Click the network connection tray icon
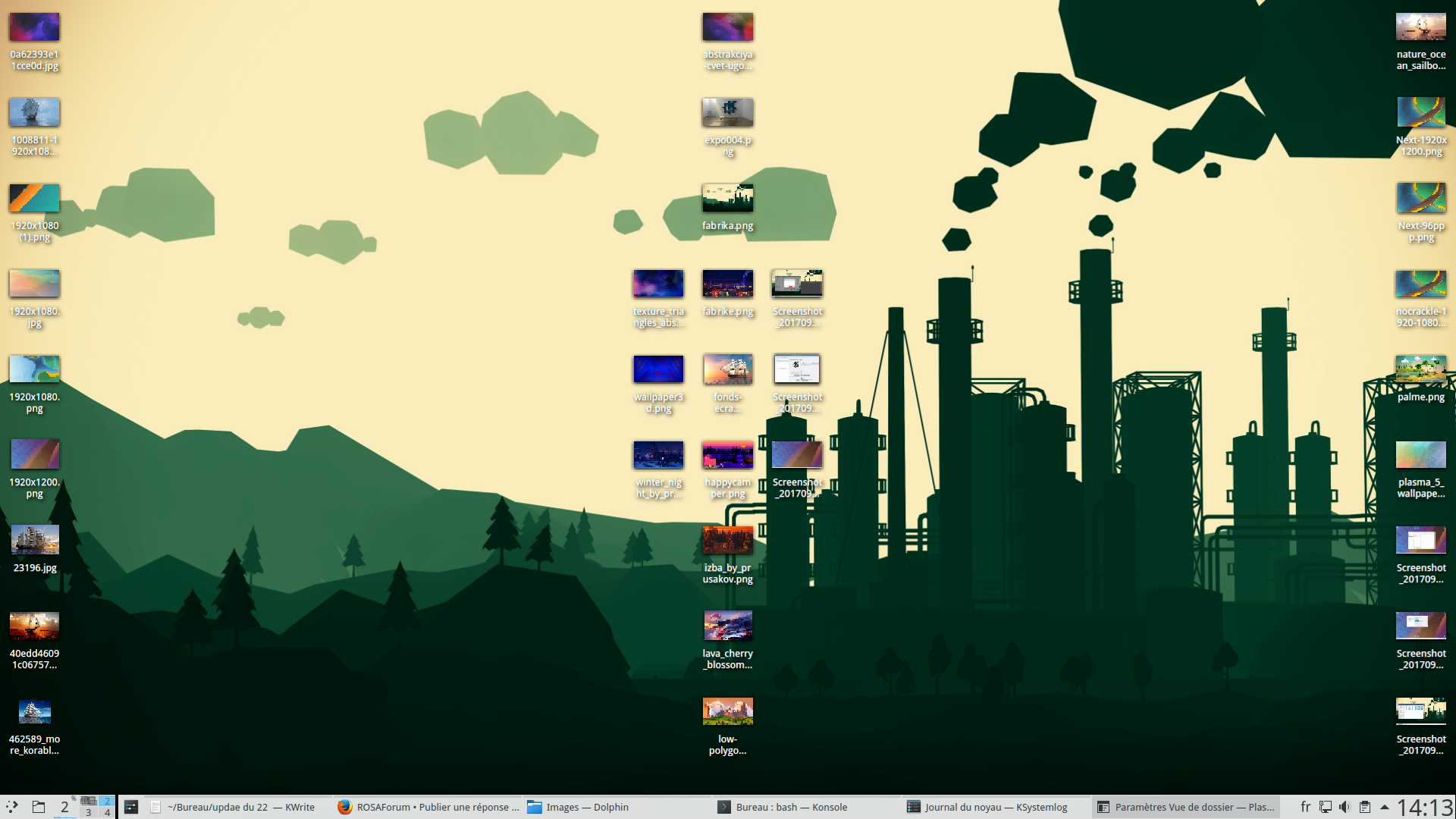Screen dimensions: 1456x819 point(1326,807)
